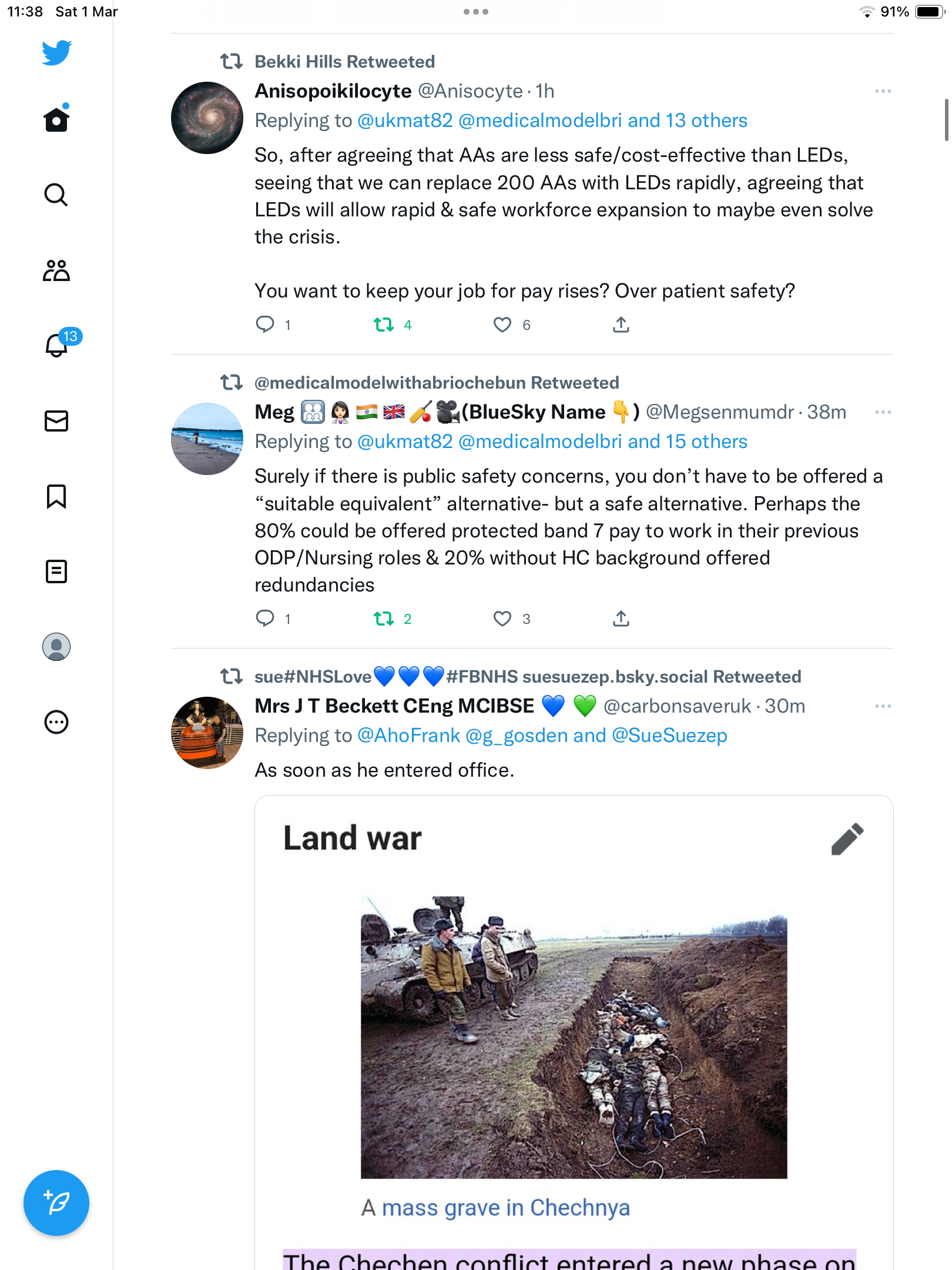This screenshot has height=1270, width=952.
Task: Like Meg's tweet with 3 likes
Action: [502, 619]
